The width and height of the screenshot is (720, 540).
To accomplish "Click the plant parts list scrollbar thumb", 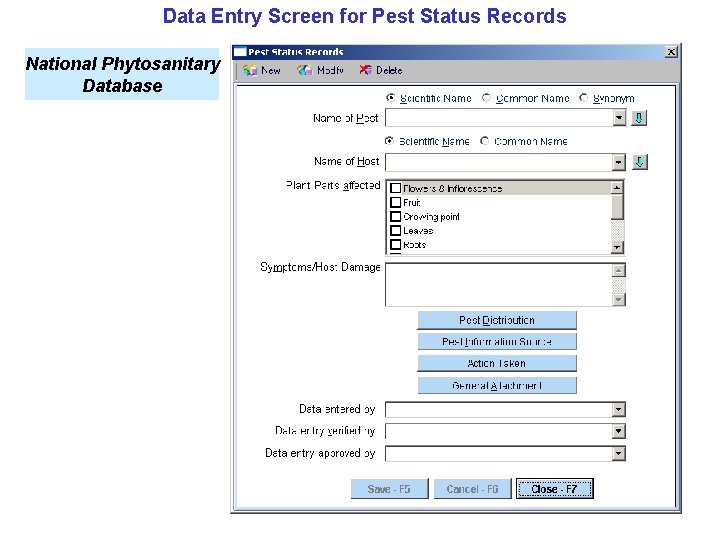I will coord(617,207).
